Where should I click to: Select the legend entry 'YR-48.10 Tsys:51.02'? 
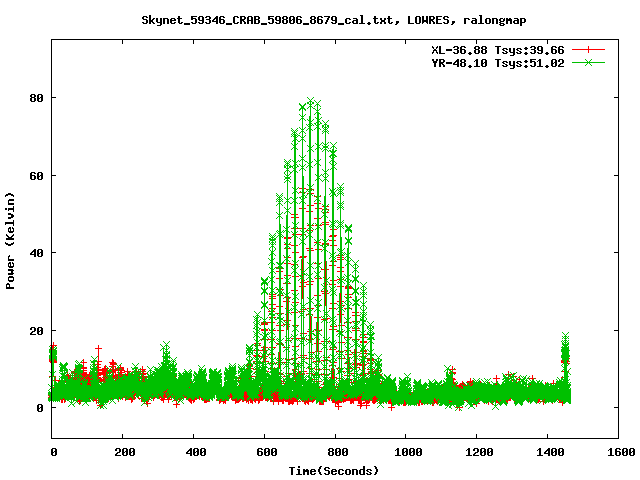tap(498, 63)
